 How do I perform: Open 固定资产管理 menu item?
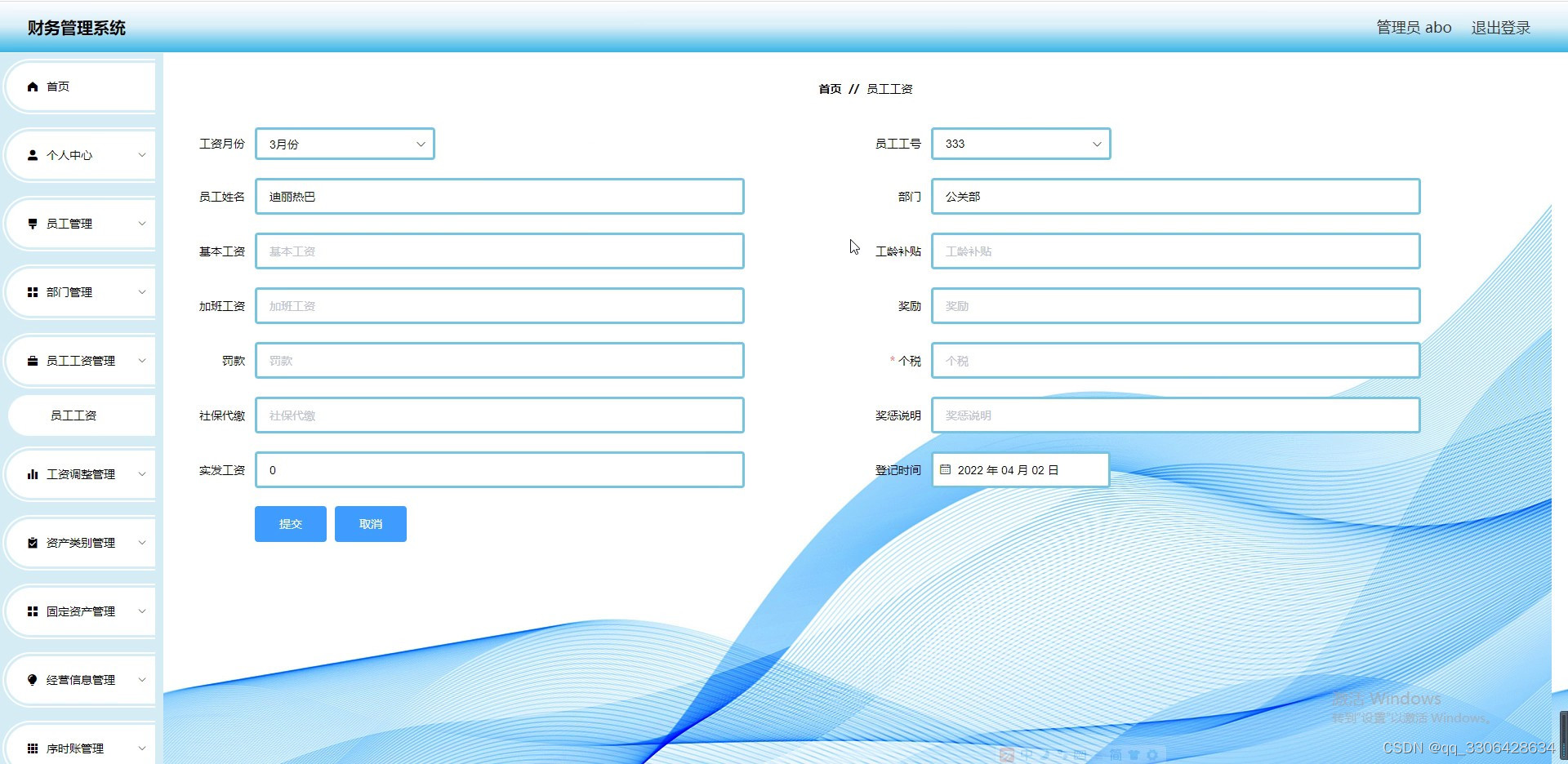82,611
